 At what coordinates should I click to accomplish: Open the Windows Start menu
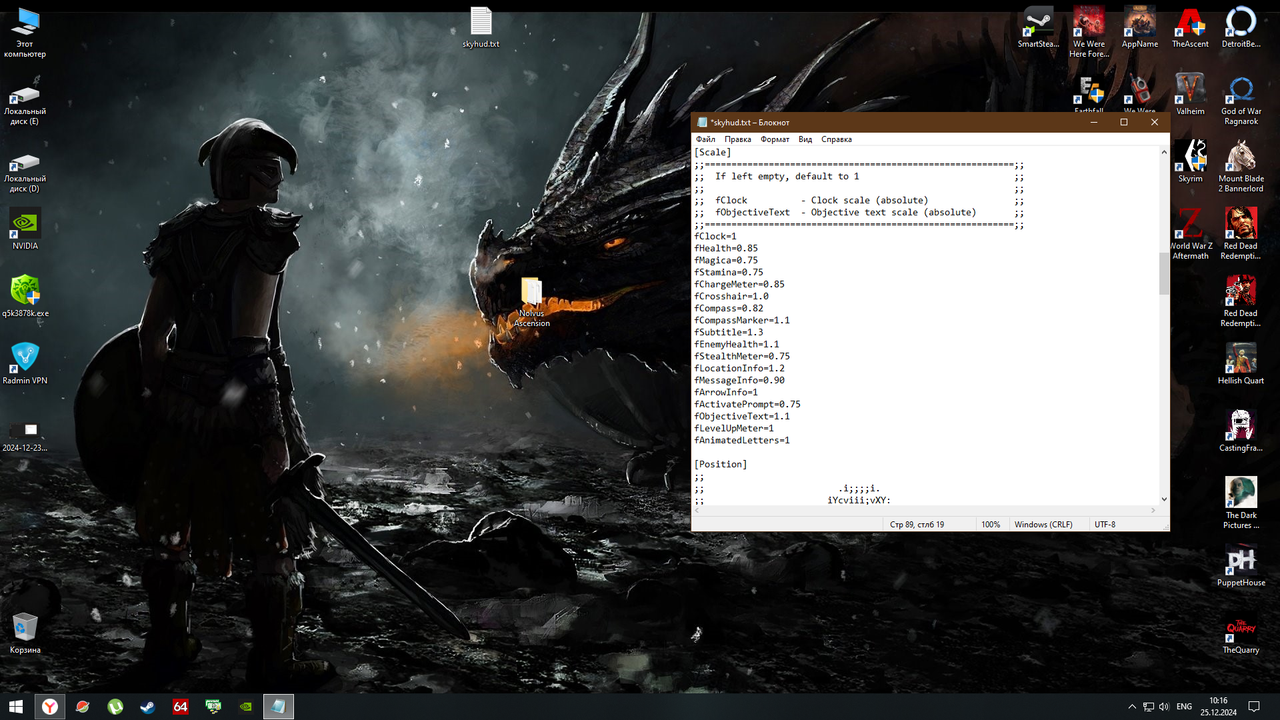pos(16,706)
